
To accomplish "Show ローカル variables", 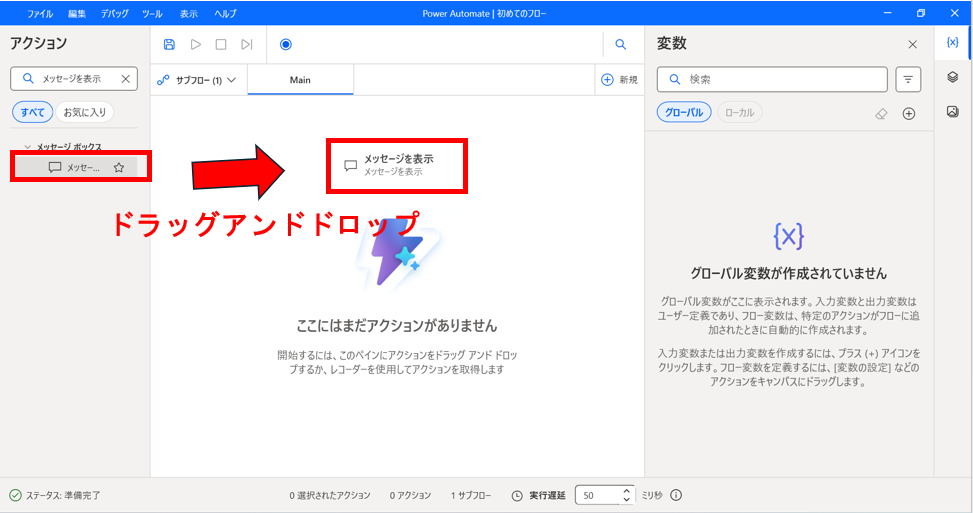I will pos(739,112).
